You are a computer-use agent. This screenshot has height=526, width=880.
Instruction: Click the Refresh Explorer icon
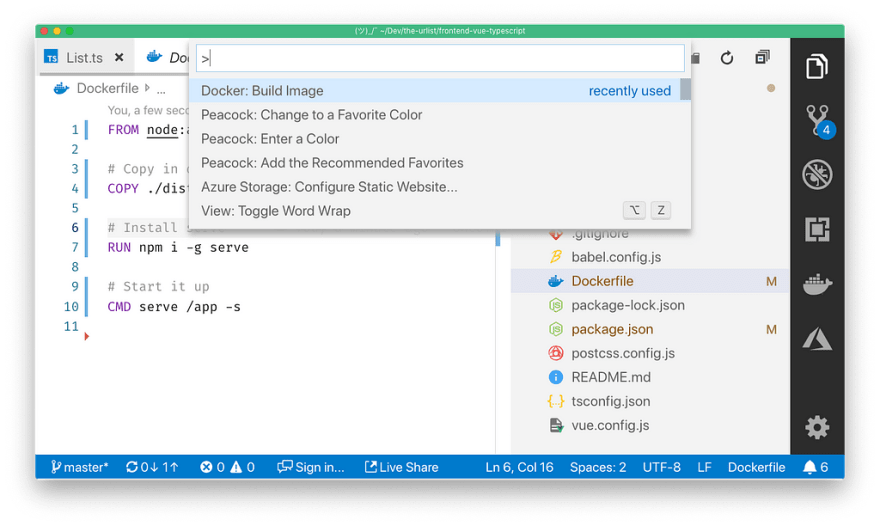point(727,57)
